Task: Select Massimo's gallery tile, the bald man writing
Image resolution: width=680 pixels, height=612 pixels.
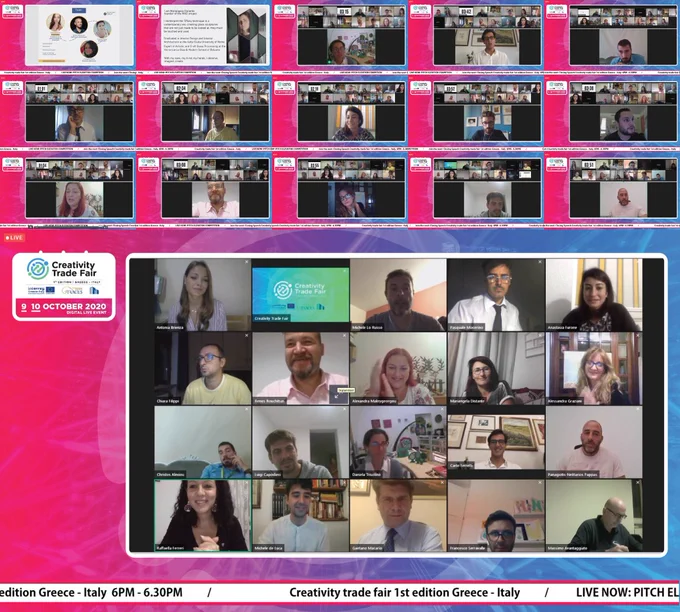Action: (594, 515)
